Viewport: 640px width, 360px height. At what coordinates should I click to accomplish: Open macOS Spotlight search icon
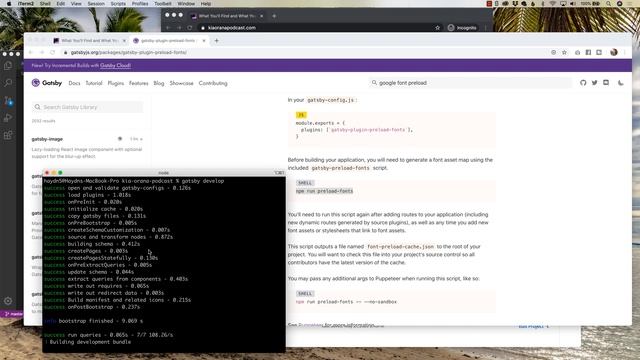(x=608, y=4)
